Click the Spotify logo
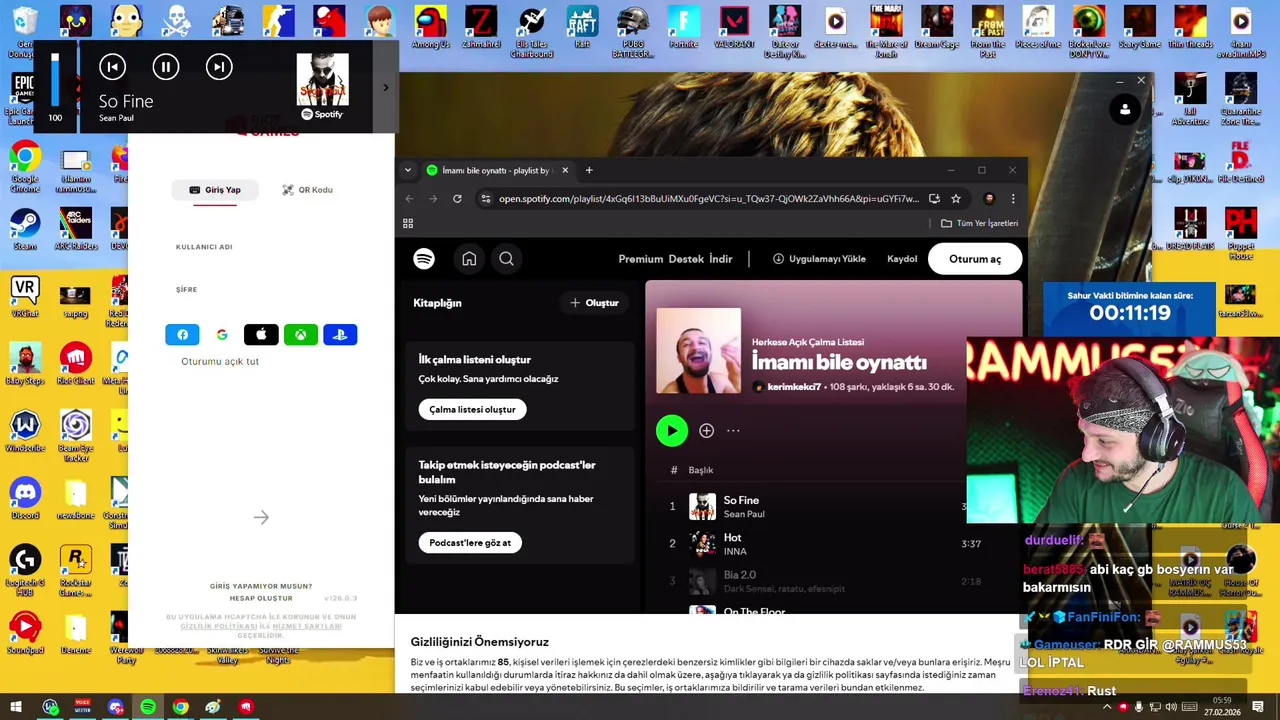Image resolution: width=1280 pixels, height=720 pixels. click(x=424, y=259)
